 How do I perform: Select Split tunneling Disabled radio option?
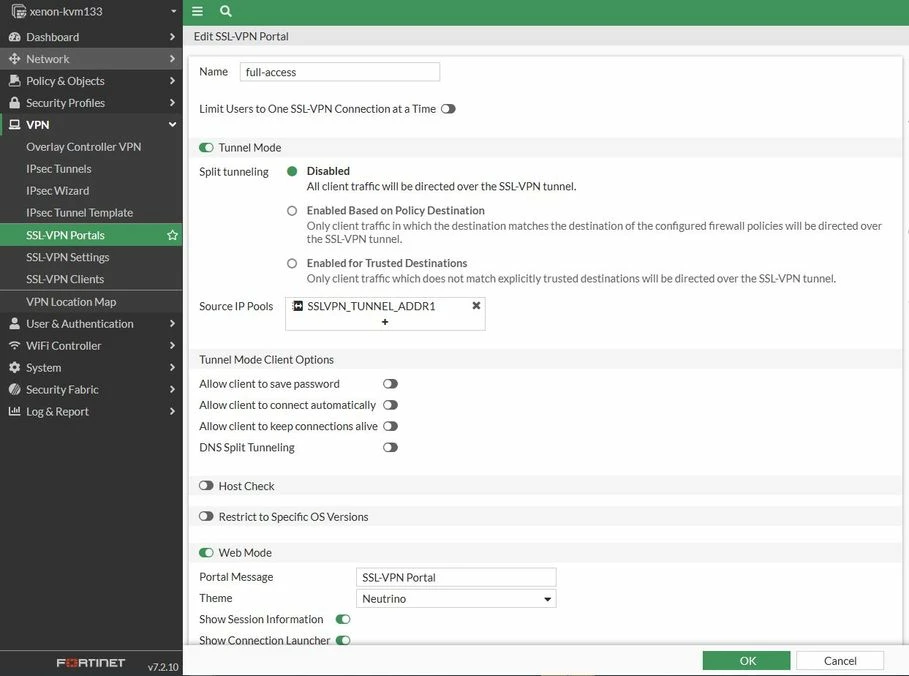coord(292,171)
